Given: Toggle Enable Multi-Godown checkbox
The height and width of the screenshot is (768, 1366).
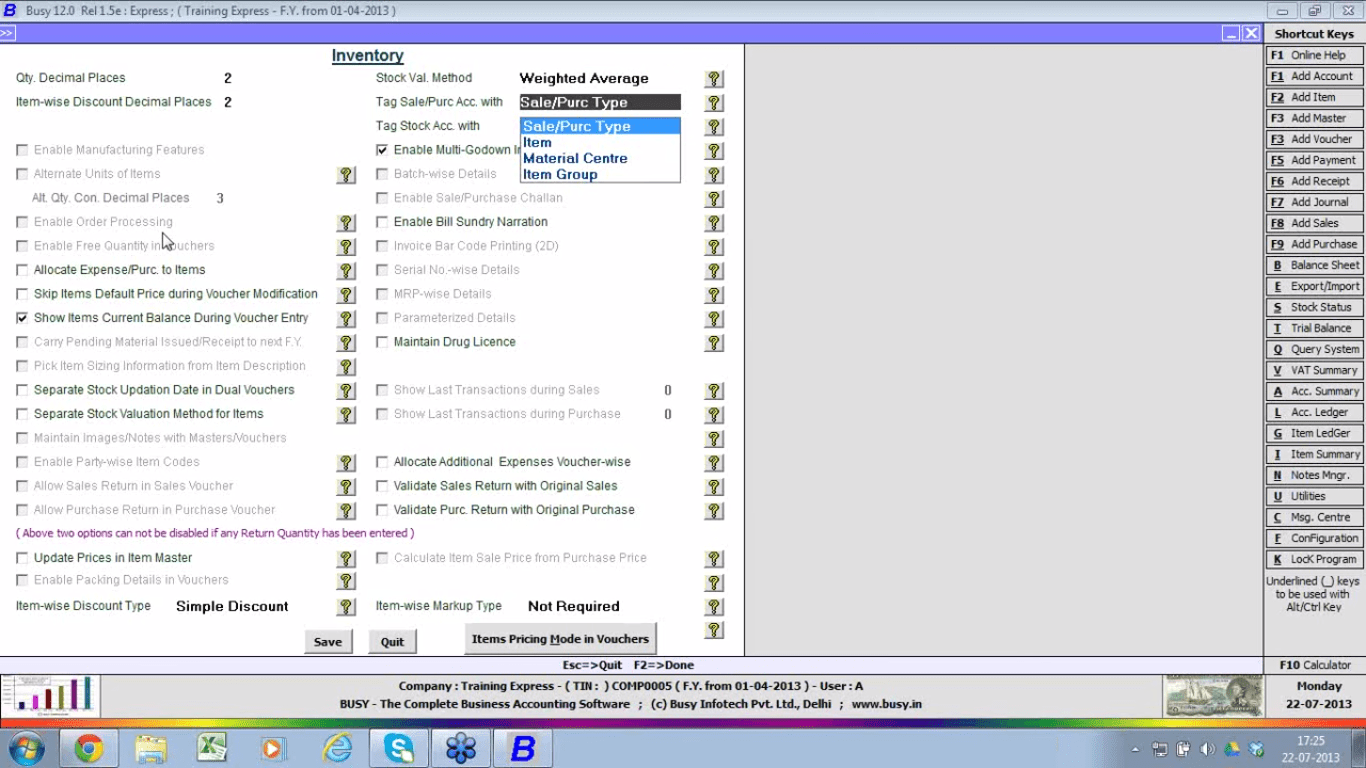Looking at the screenshot, I should [x=382, y=150].
